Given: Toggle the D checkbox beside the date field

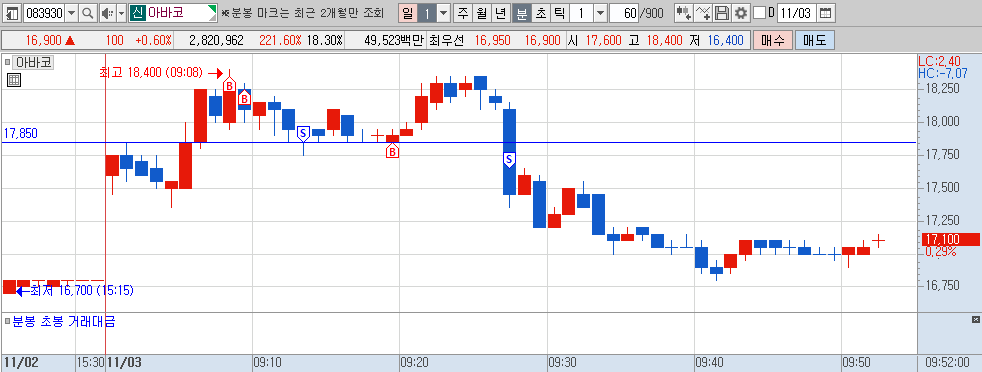Looking at the screenshot, I should tap(759, 13).
